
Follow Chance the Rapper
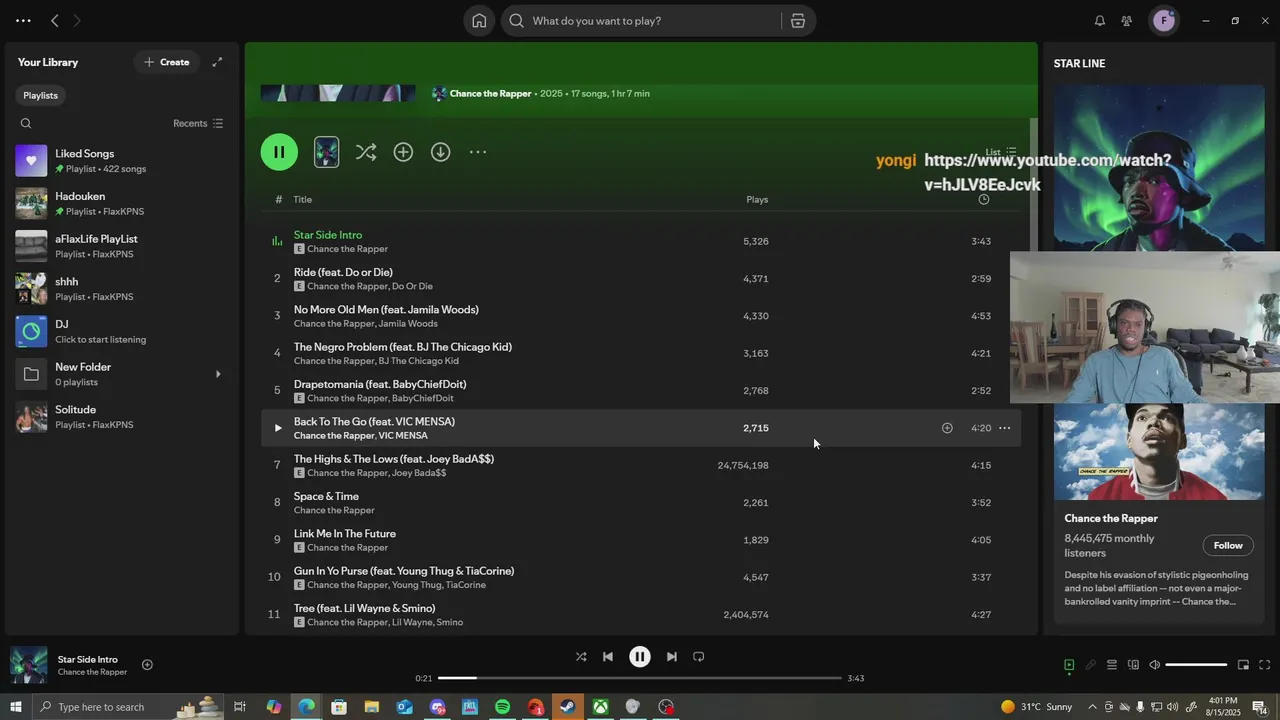[1228, 545]
